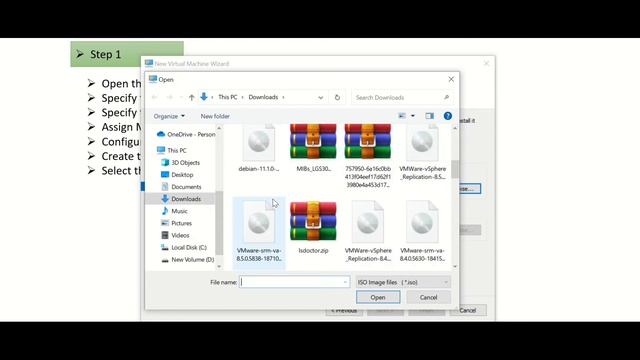Refresh the Downloads folder view
This screenshot has height=360, width=640.
337,98
